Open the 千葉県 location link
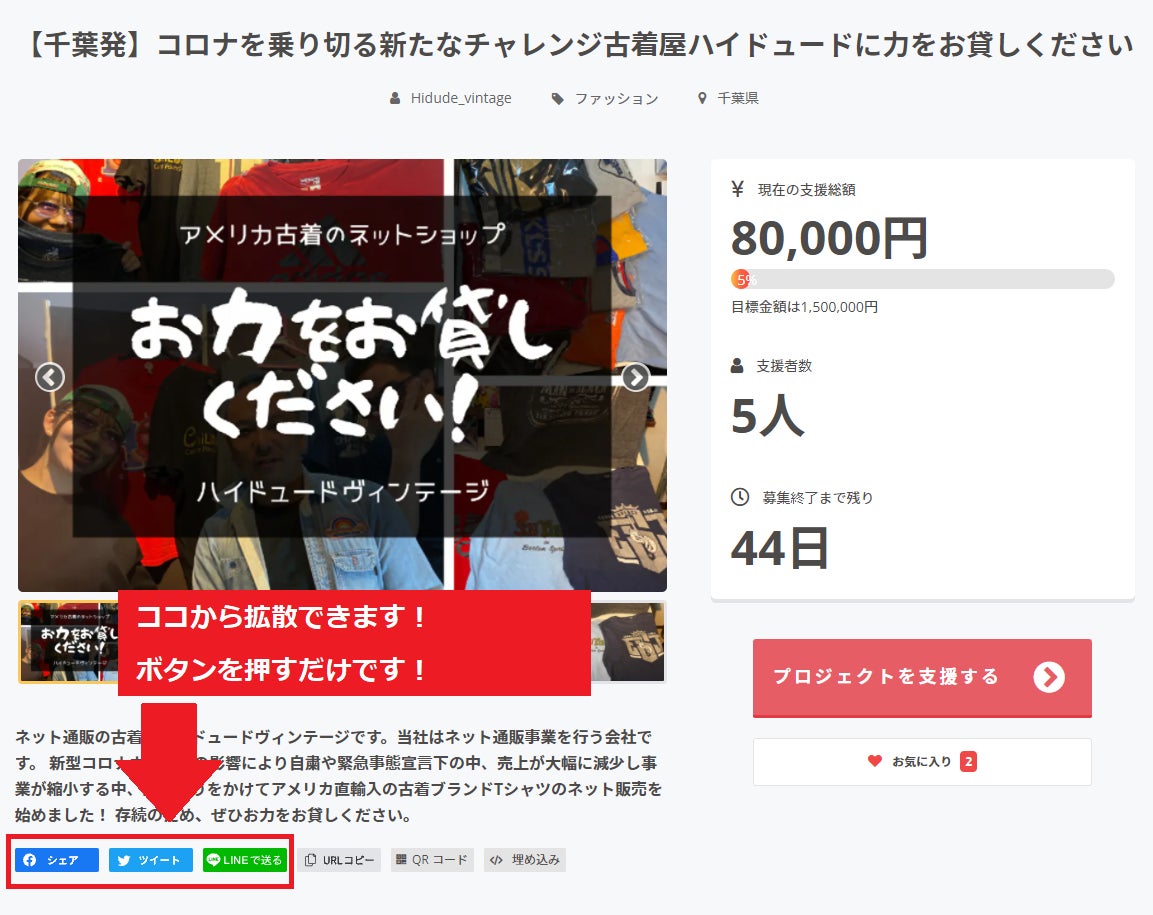 tap(728, 98)
